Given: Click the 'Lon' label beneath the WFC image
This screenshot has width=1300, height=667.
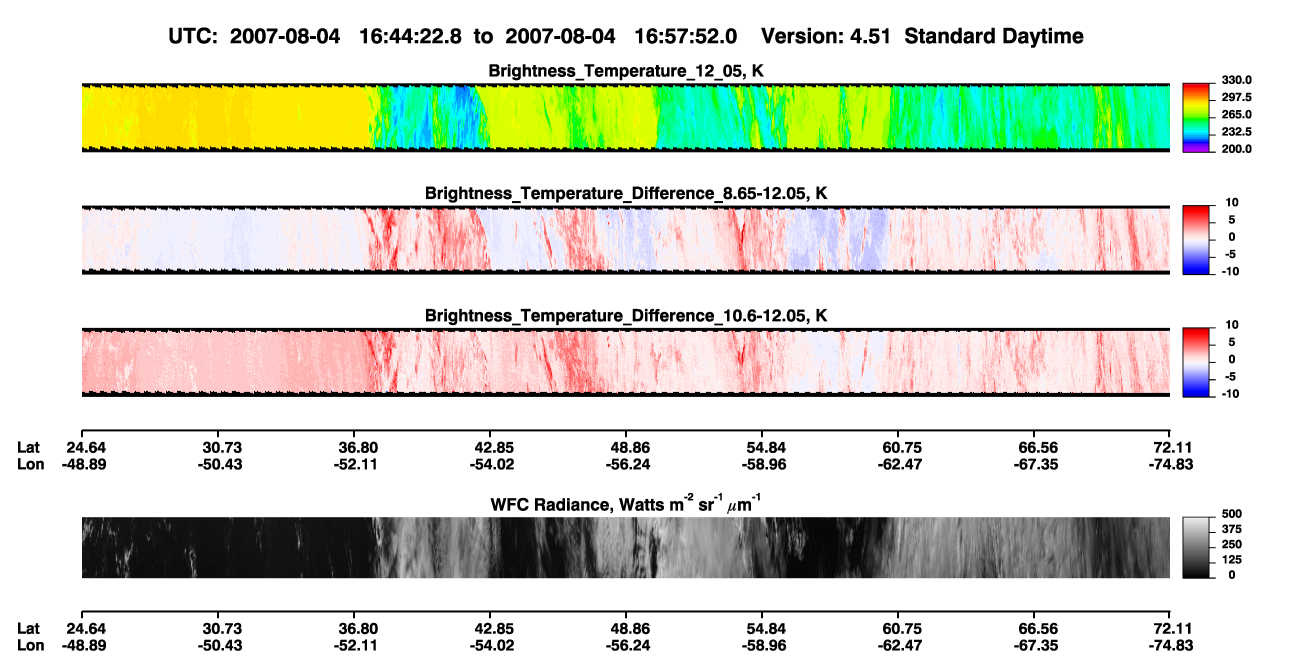Looking at the screenshot, I should (x=29, y=645).
